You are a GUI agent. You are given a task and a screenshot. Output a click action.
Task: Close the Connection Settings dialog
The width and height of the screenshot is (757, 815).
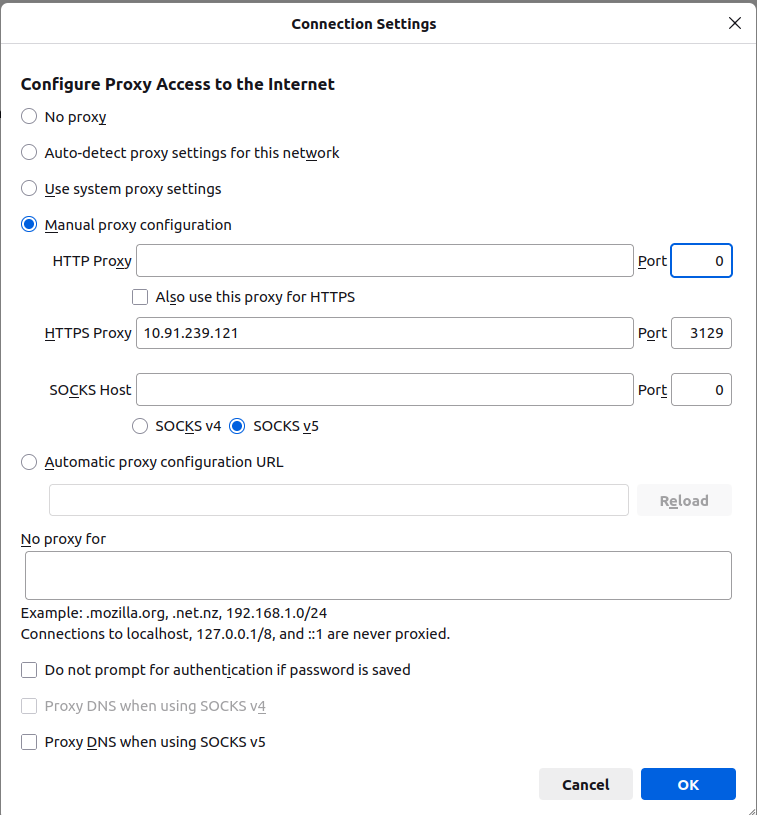tap(735, 23)
